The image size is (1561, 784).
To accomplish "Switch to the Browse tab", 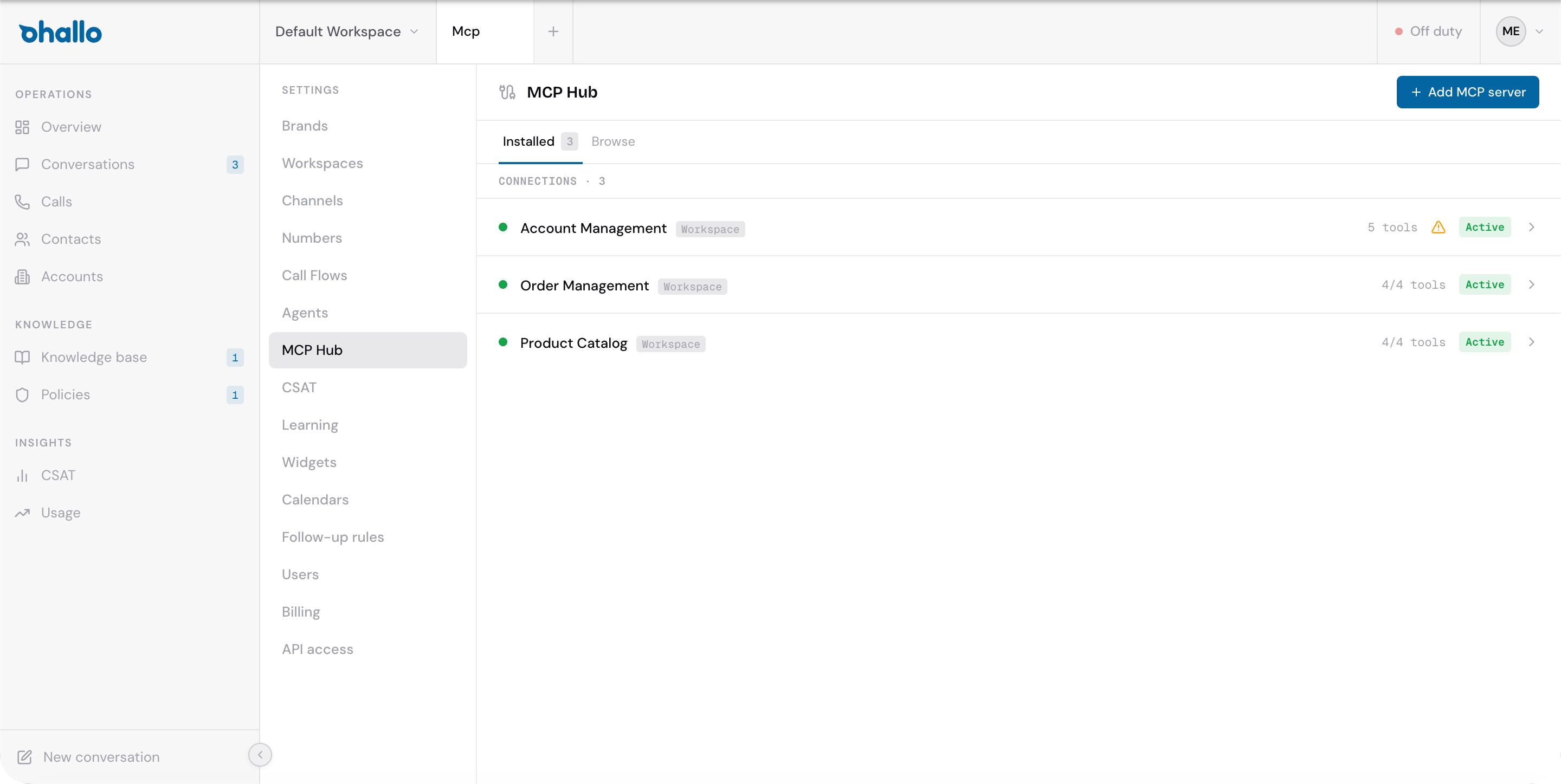I will [x=612, y=142].
